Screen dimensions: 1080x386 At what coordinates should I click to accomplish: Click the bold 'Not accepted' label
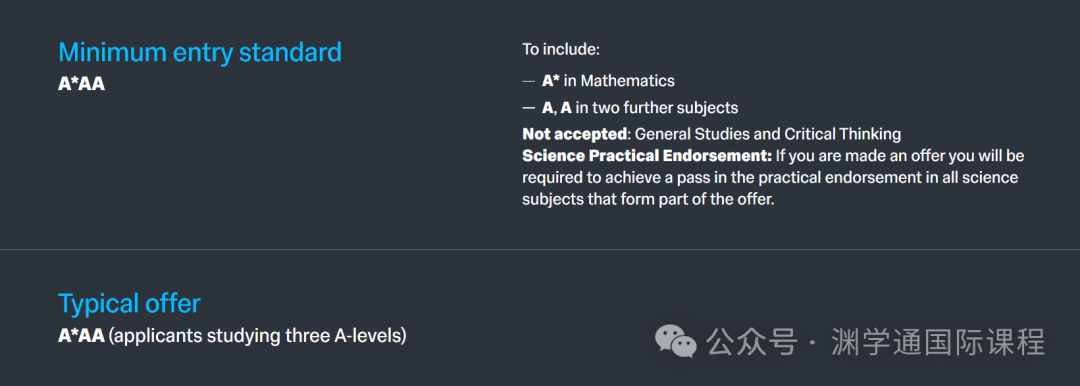click(575, 134)
